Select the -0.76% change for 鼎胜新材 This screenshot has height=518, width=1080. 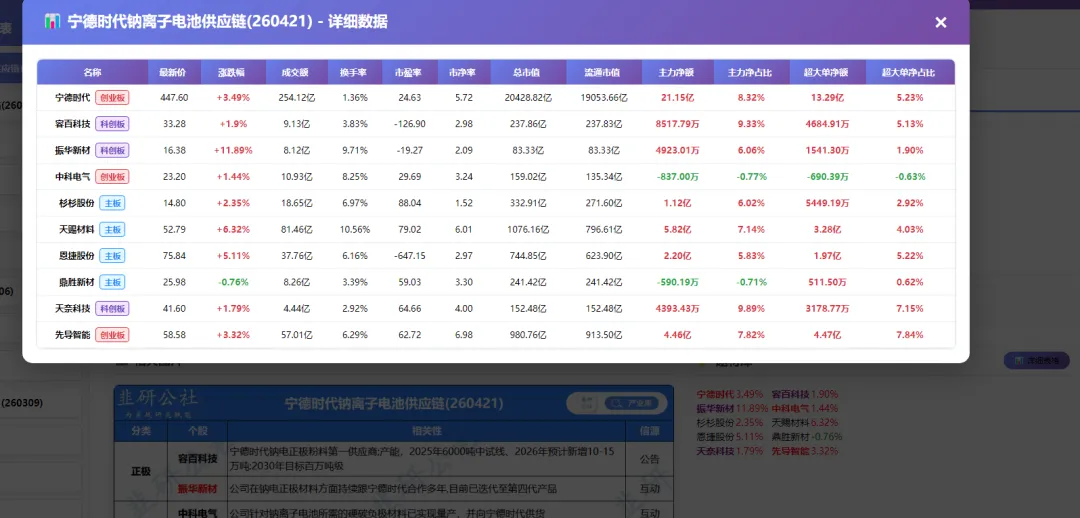pyautogui.click(x=233, y=282)
